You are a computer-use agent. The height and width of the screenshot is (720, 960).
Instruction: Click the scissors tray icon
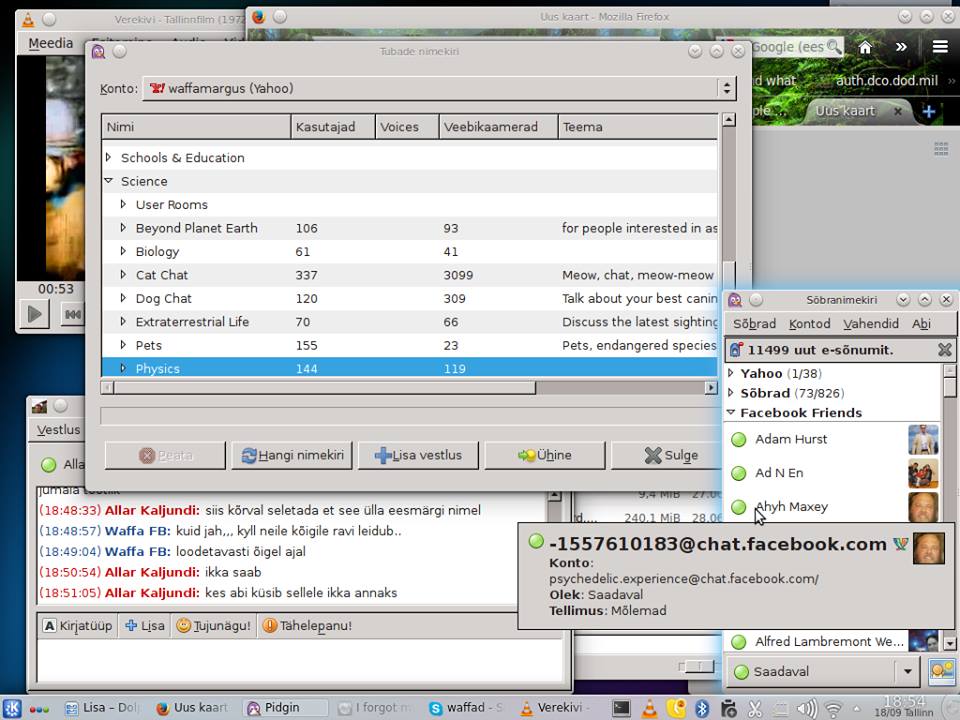tap(755, 708)
